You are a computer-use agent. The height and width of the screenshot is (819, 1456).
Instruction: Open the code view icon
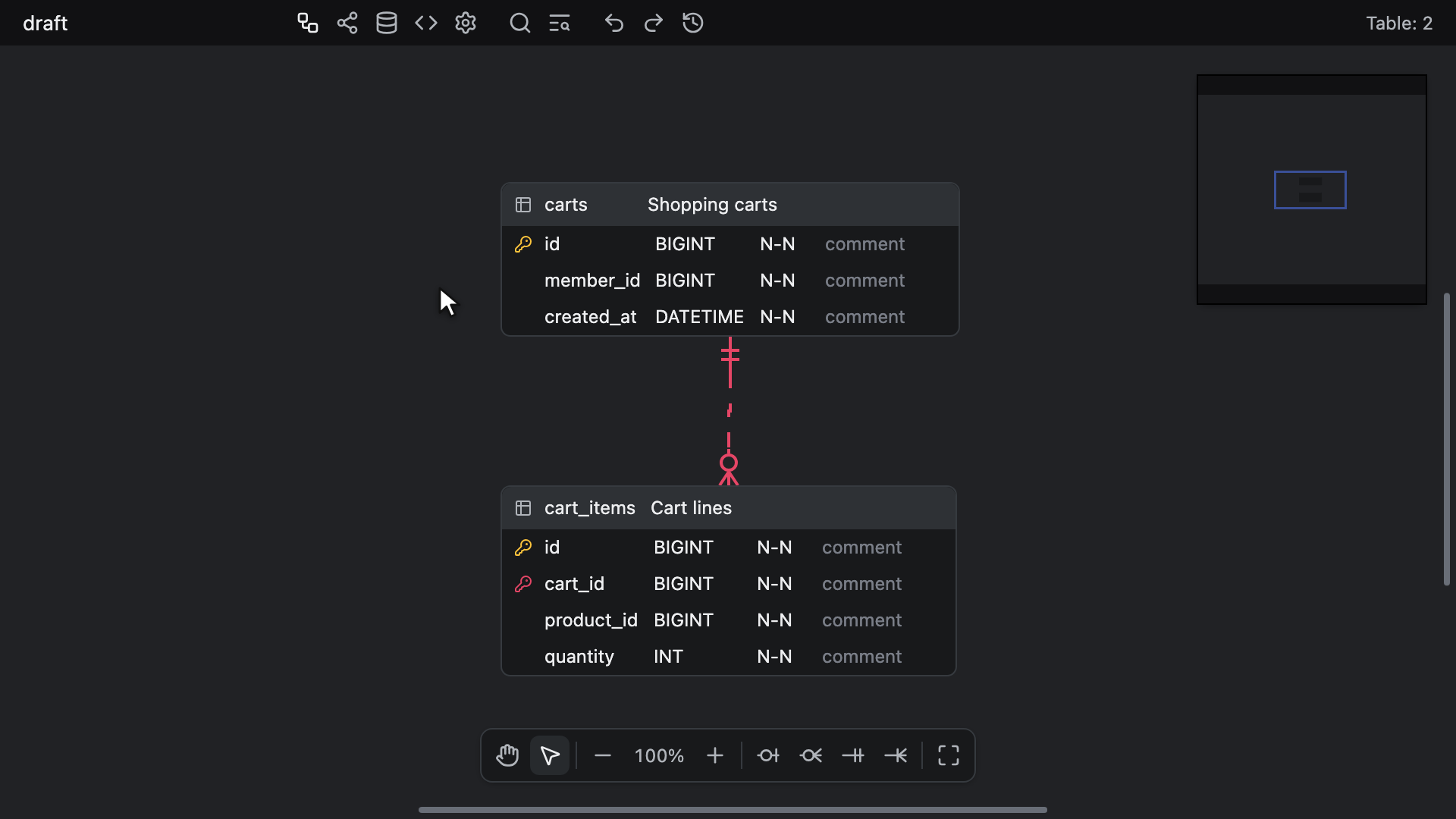pyautogui.click(x=426, y=23)
